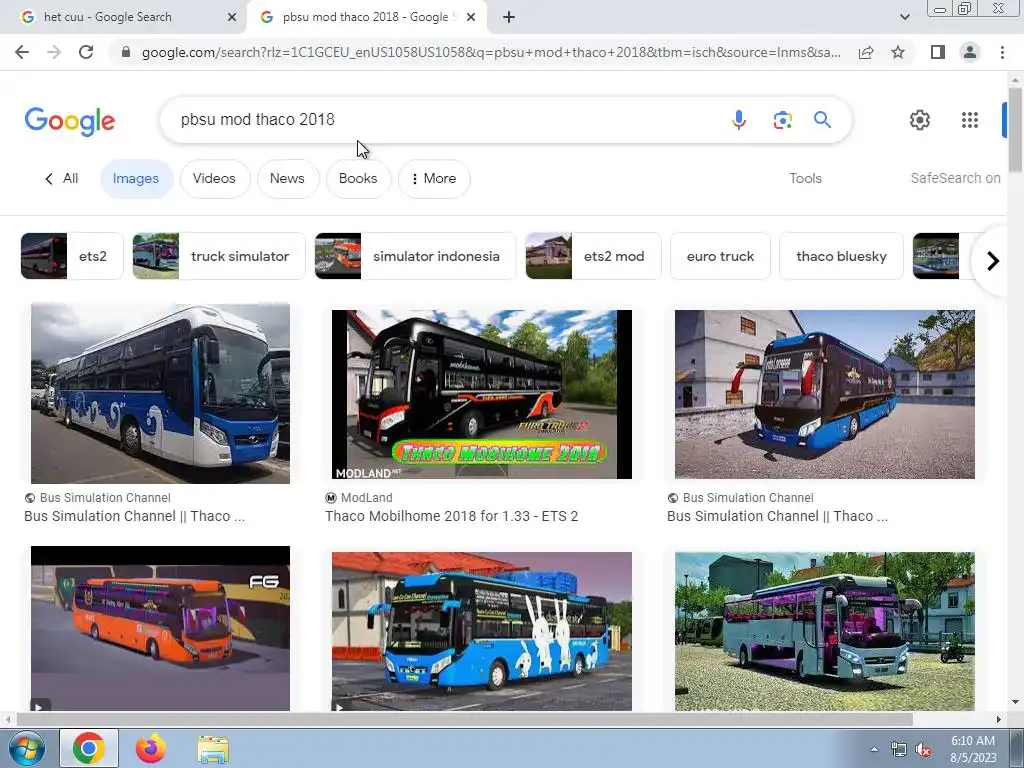
Task: Select the Images tab
Action: [136, 178]
